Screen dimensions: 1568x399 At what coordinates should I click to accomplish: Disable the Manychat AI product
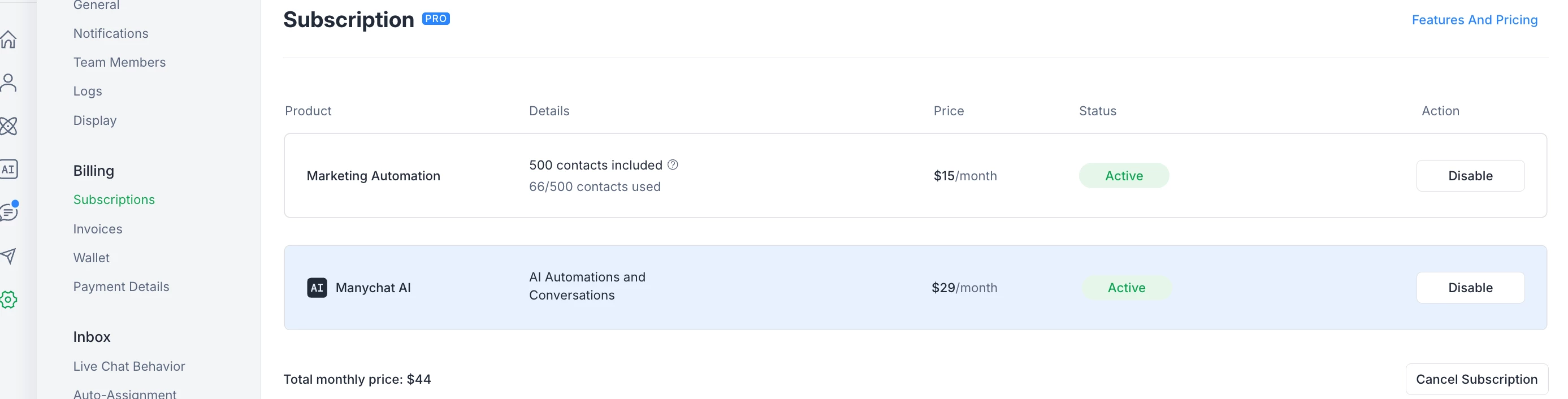(1470, 288)
